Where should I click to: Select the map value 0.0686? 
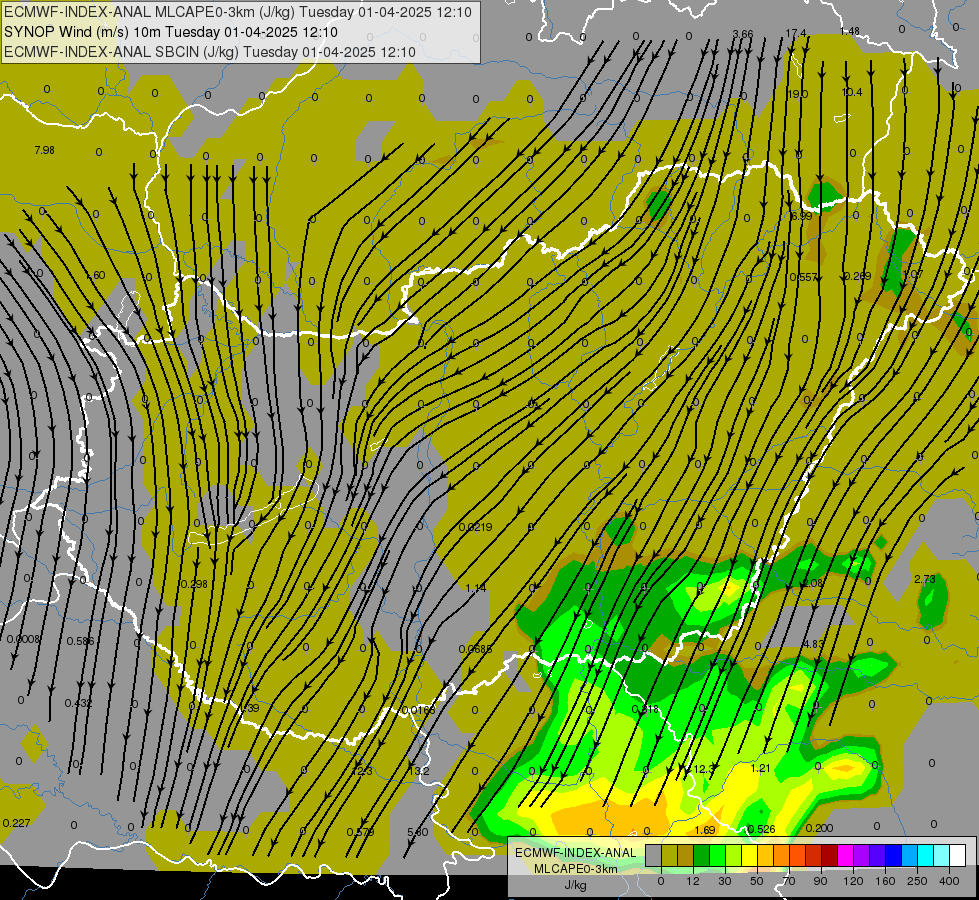click(476, 649)
